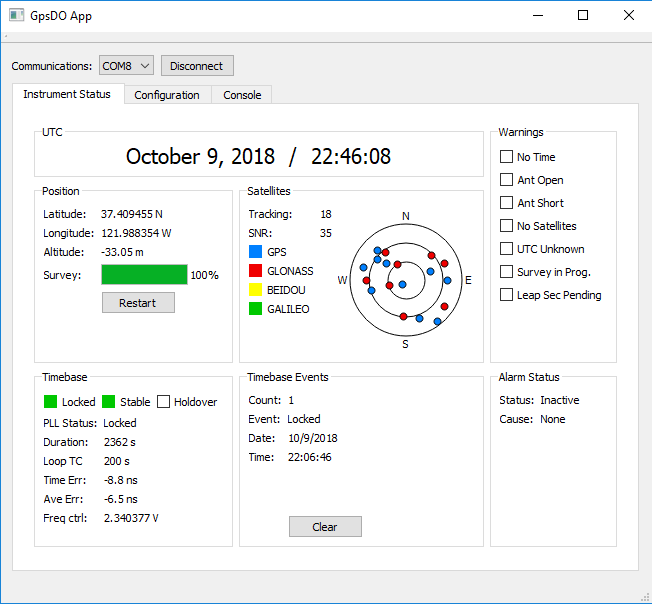Click the event date 10/9/2018

click(313, 438)
